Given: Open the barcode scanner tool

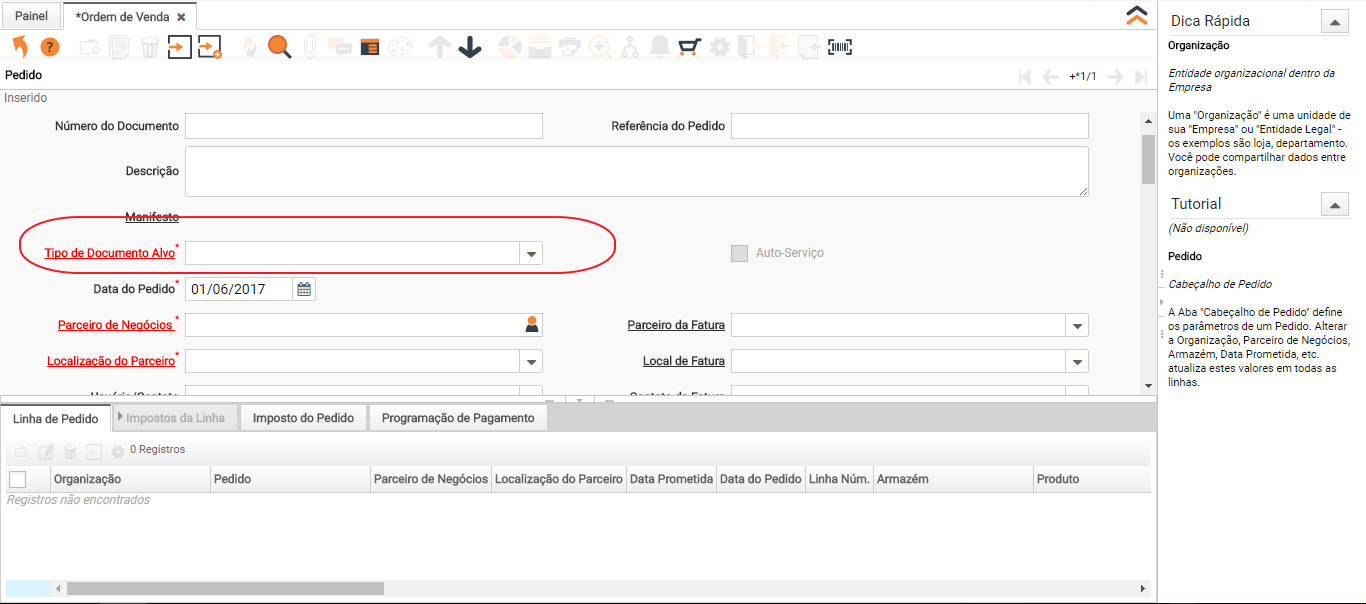Looking at the screenshot, I should click(x=840, y=46).
